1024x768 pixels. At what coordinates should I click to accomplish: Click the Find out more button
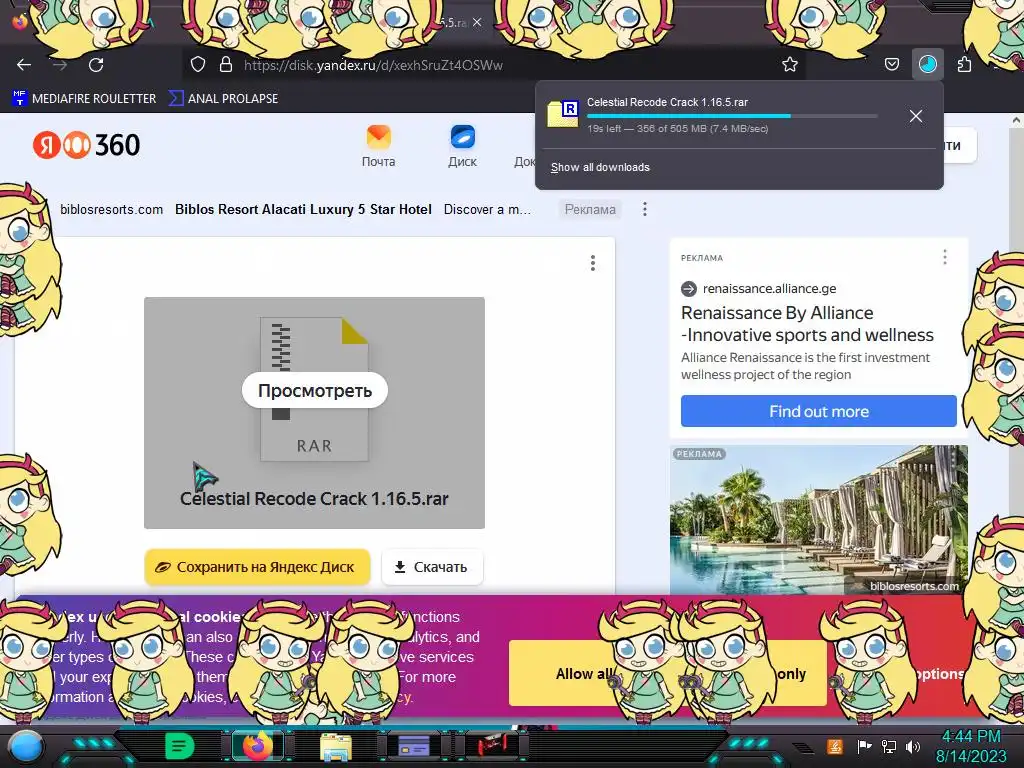(x=818, y=411)
